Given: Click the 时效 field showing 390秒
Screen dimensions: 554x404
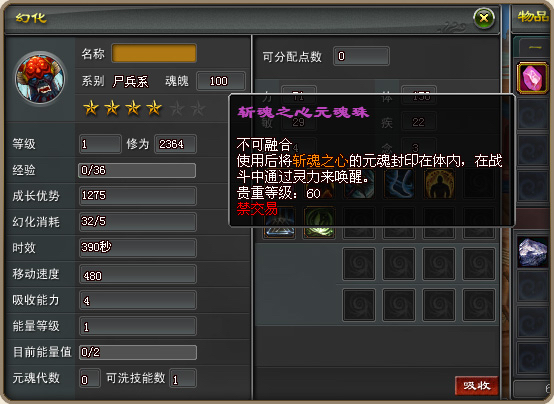Looking at the screenshot, I should pyautogui.click(x=137, y=247).
